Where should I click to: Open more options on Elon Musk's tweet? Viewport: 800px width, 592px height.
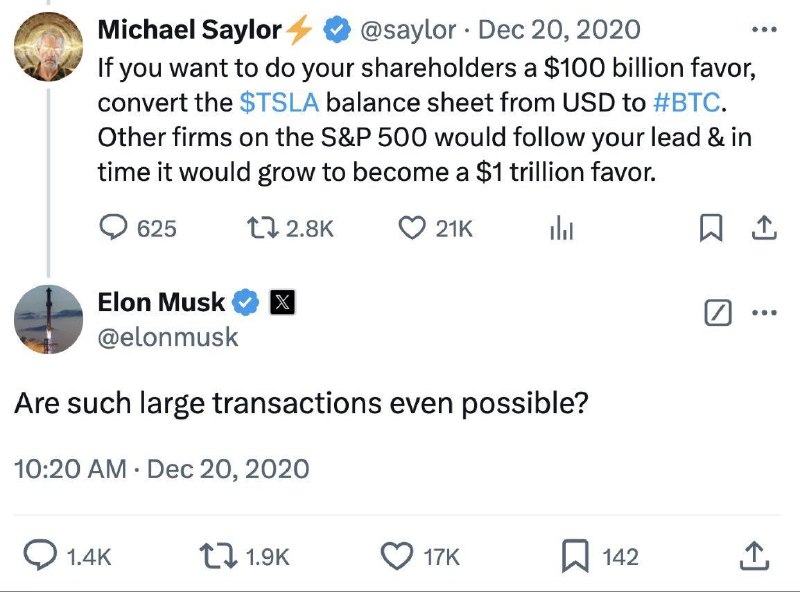click(764, 312)
